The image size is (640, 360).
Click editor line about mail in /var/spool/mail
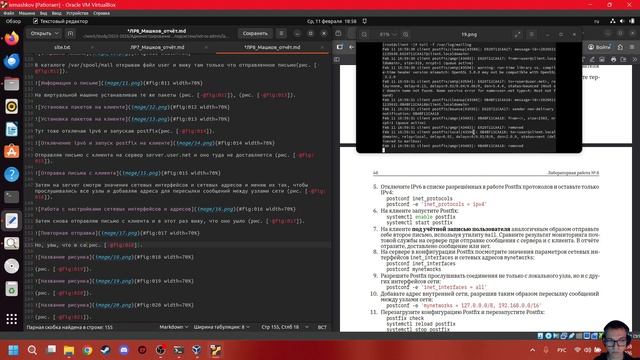point(176,68)
